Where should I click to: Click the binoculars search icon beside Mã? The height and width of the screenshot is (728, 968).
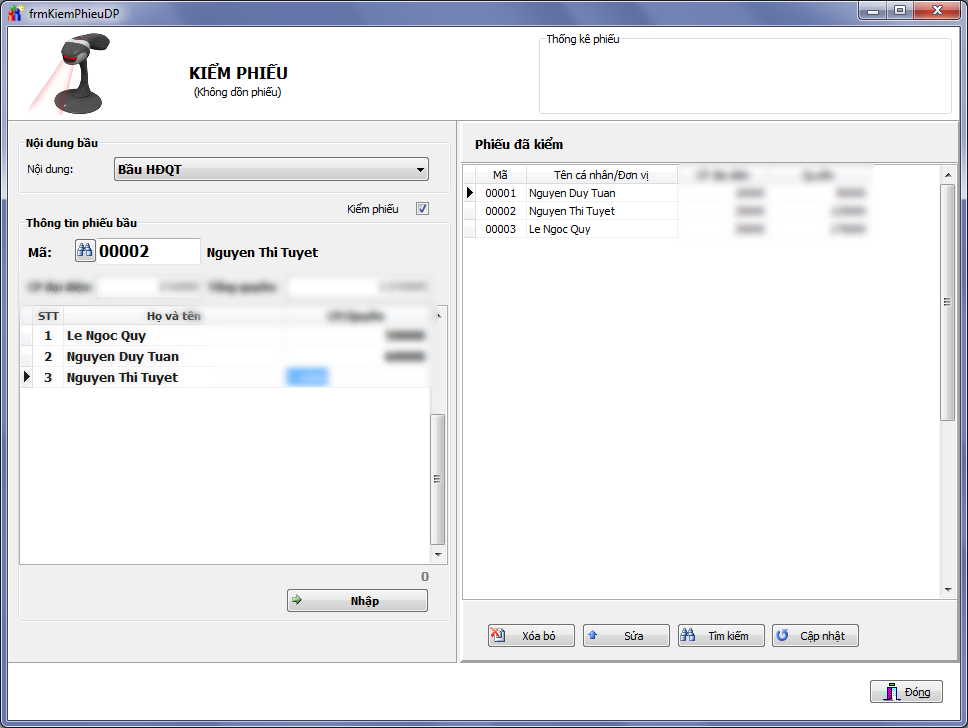click(x=85, y=252)
